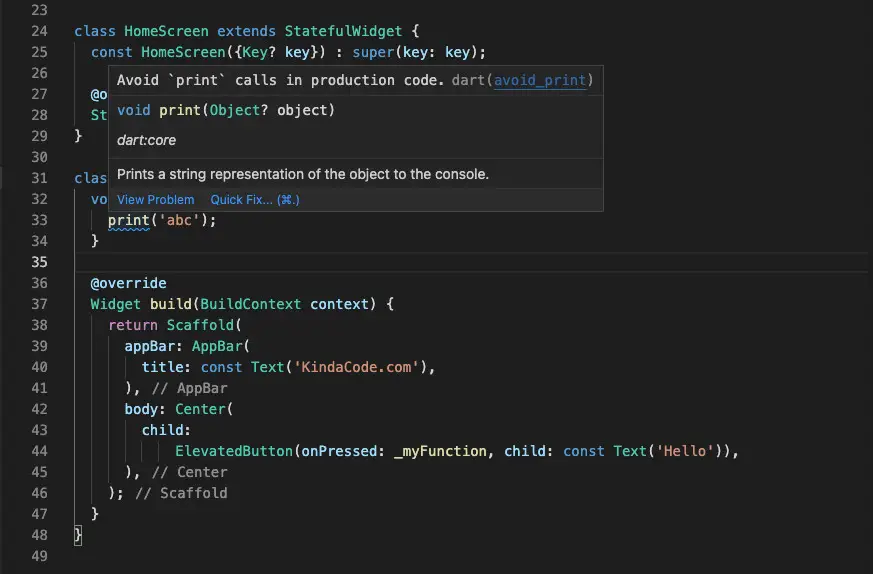This screenshot has height=574, width=873.
Task: Click line number 24 in the gutter
Action: 40,31
